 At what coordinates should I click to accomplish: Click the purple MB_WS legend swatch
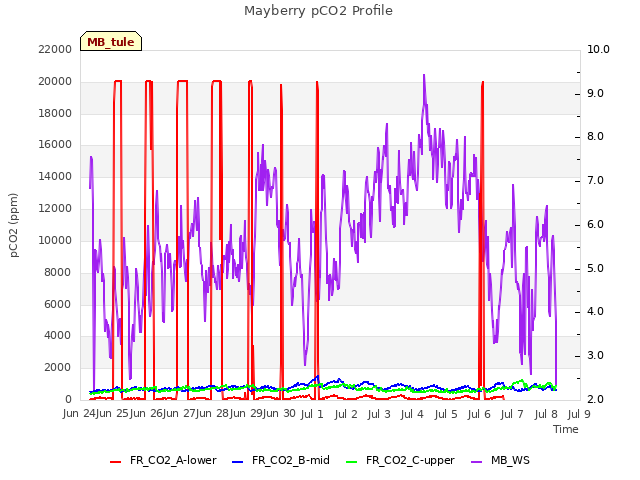tap(476, 461)
